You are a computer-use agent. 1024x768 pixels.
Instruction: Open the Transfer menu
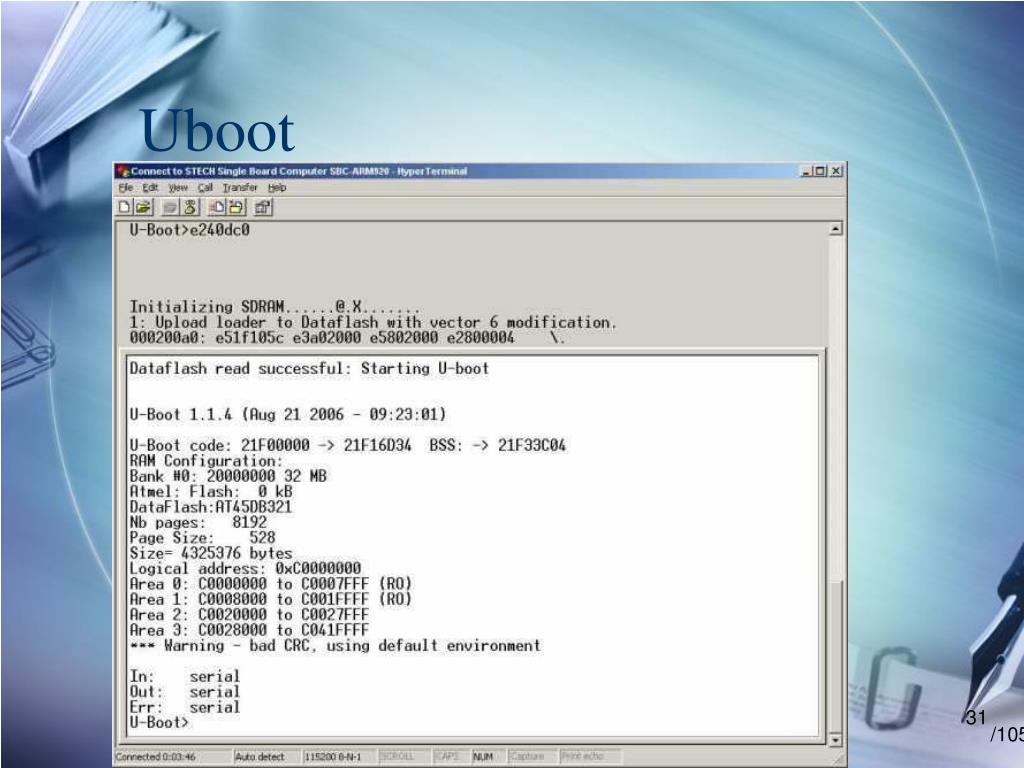pyautogui.click(x=240, y=187)
